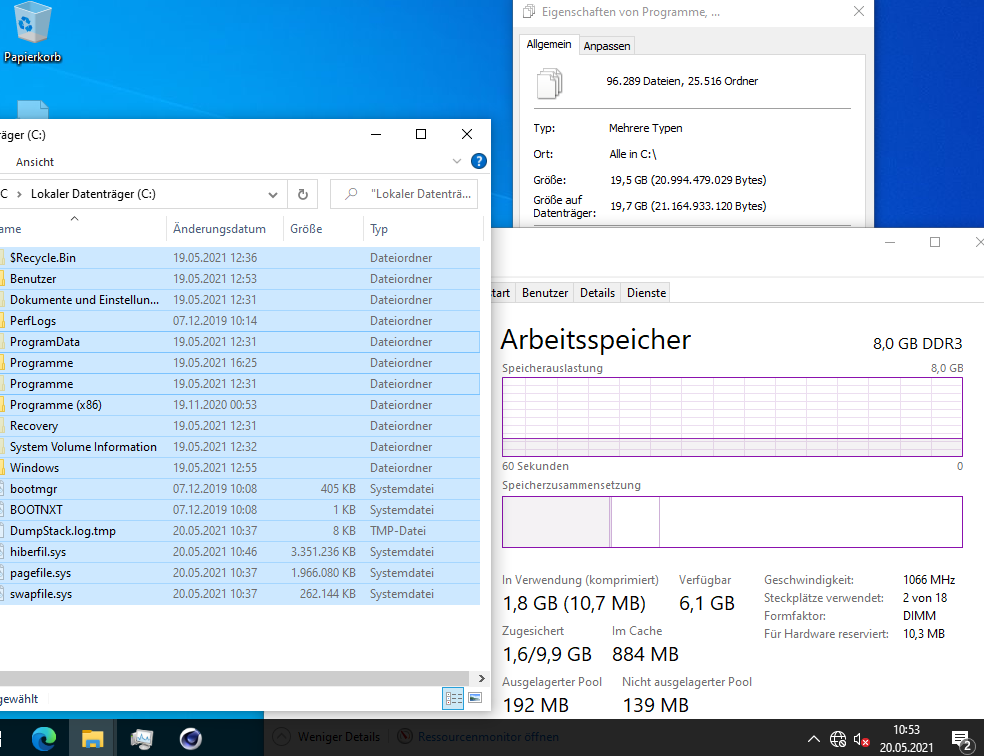The width and height of the screenshot is (984, 756).
Task: Open the network globe tray icon
Action: [838, 739]
